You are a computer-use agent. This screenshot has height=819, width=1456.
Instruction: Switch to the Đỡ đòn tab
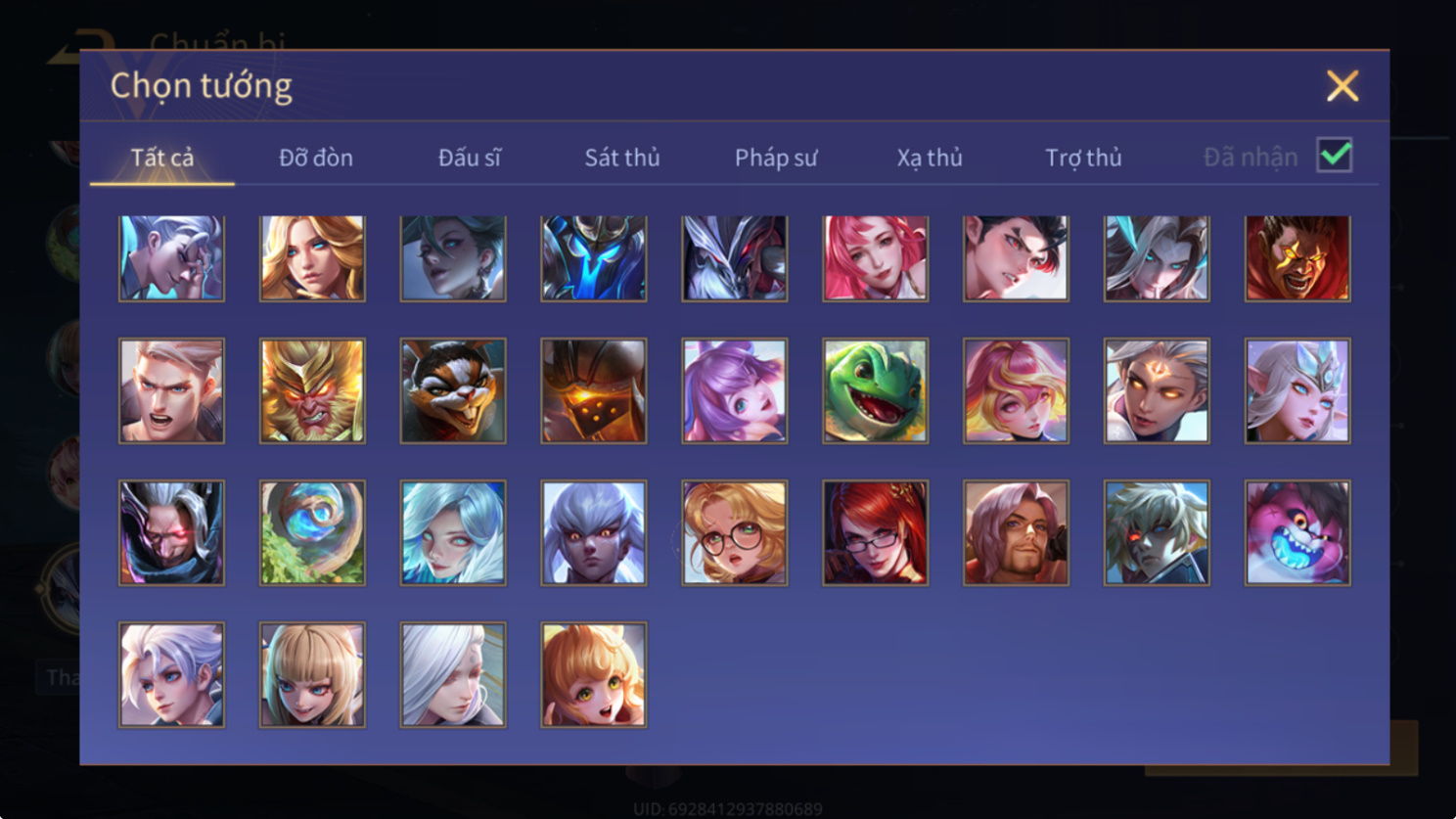[316, 158]
